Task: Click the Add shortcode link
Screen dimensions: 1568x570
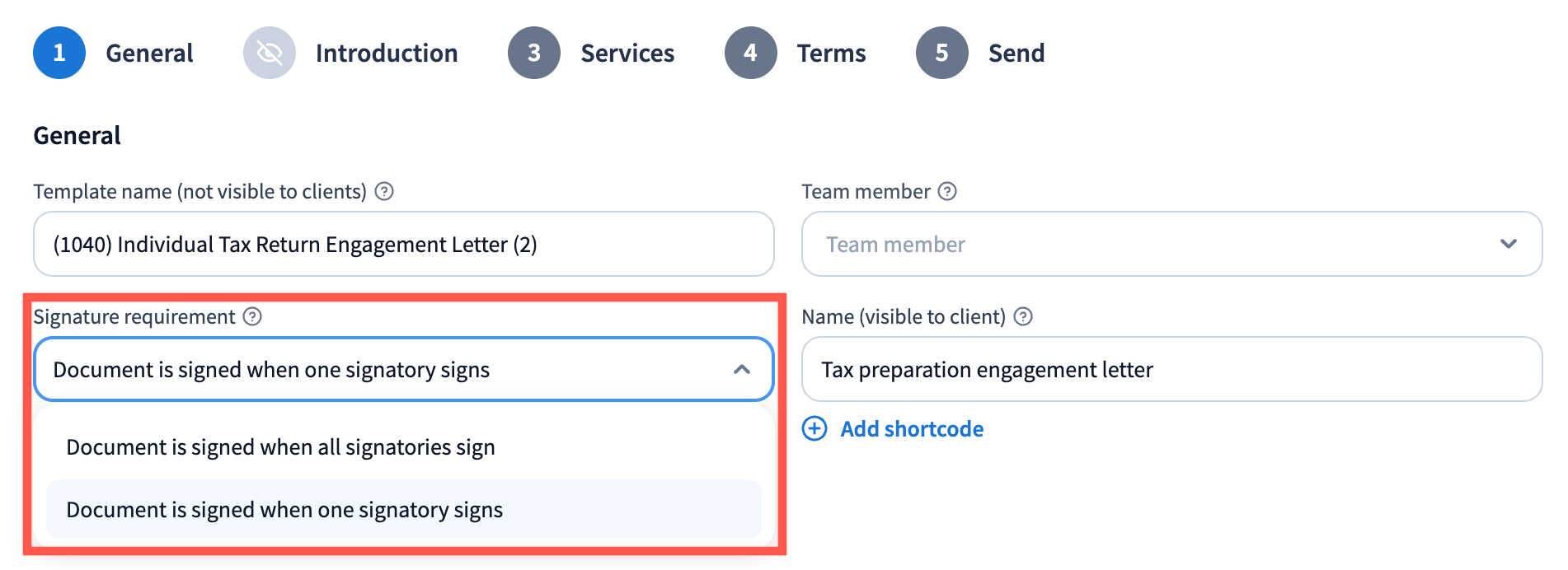Action: coord(912,428)
